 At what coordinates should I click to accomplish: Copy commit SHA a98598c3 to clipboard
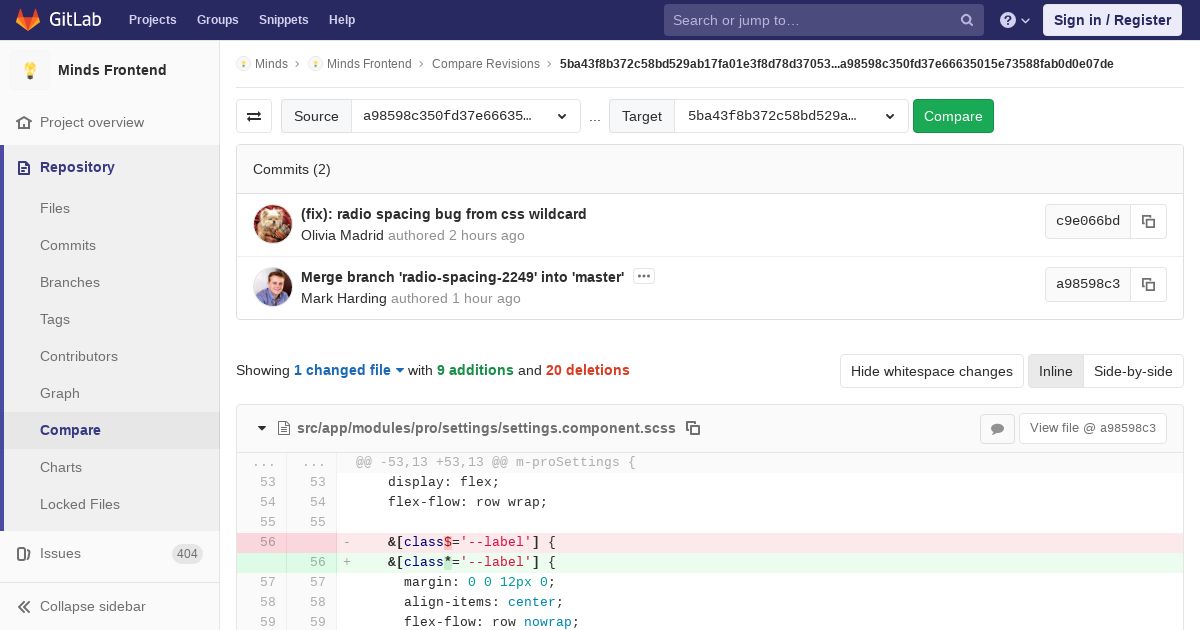pos(1148,285)
